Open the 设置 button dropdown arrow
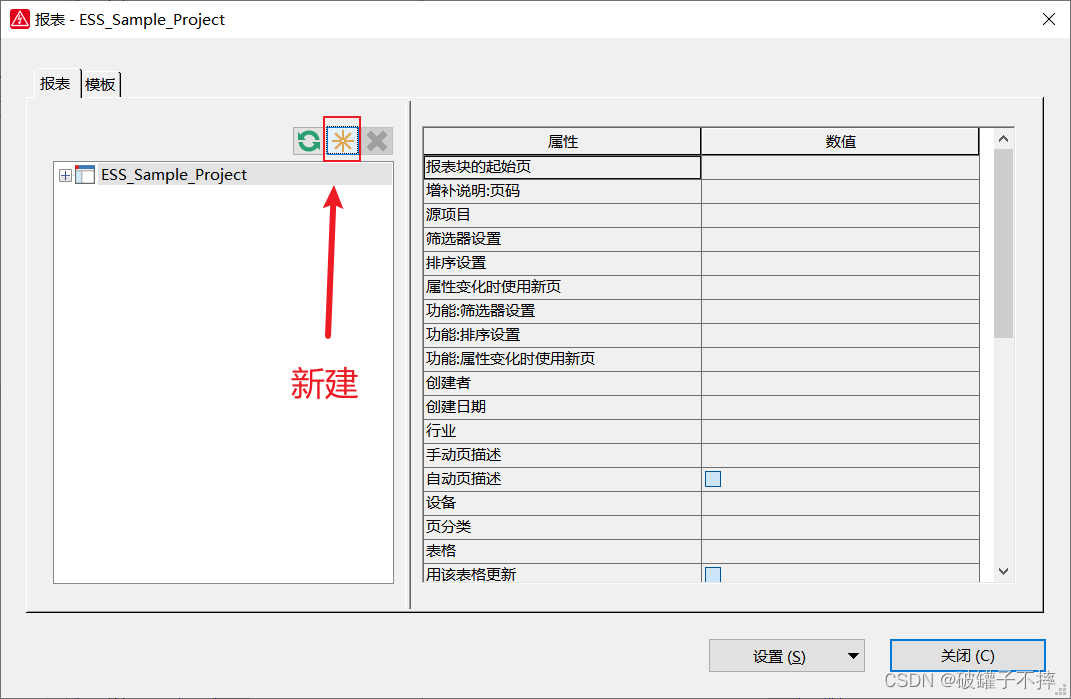The image size is (1071, 699). pos(852,657)
